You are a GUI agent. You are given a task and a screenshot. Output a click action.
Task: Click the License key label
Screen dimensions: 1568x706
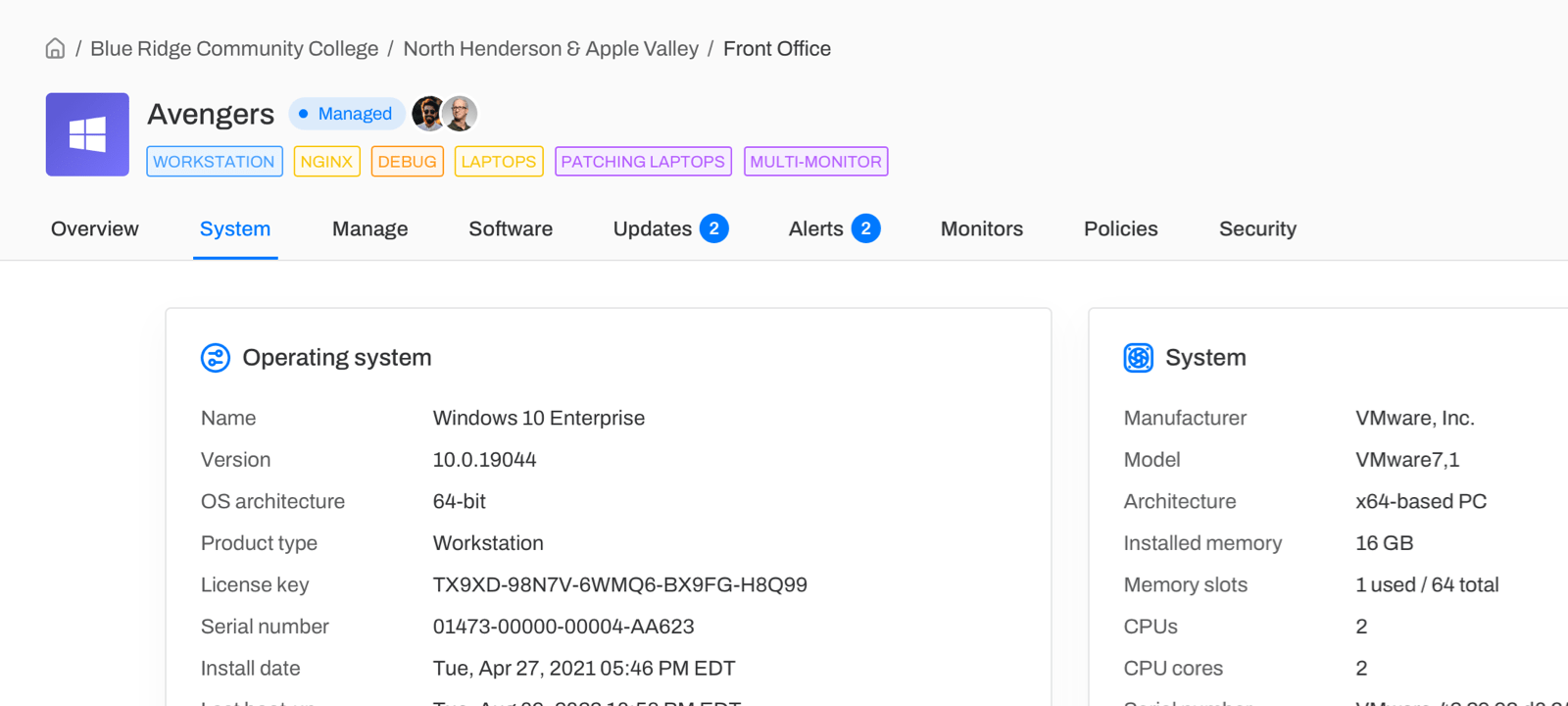[x=255, y=585]
